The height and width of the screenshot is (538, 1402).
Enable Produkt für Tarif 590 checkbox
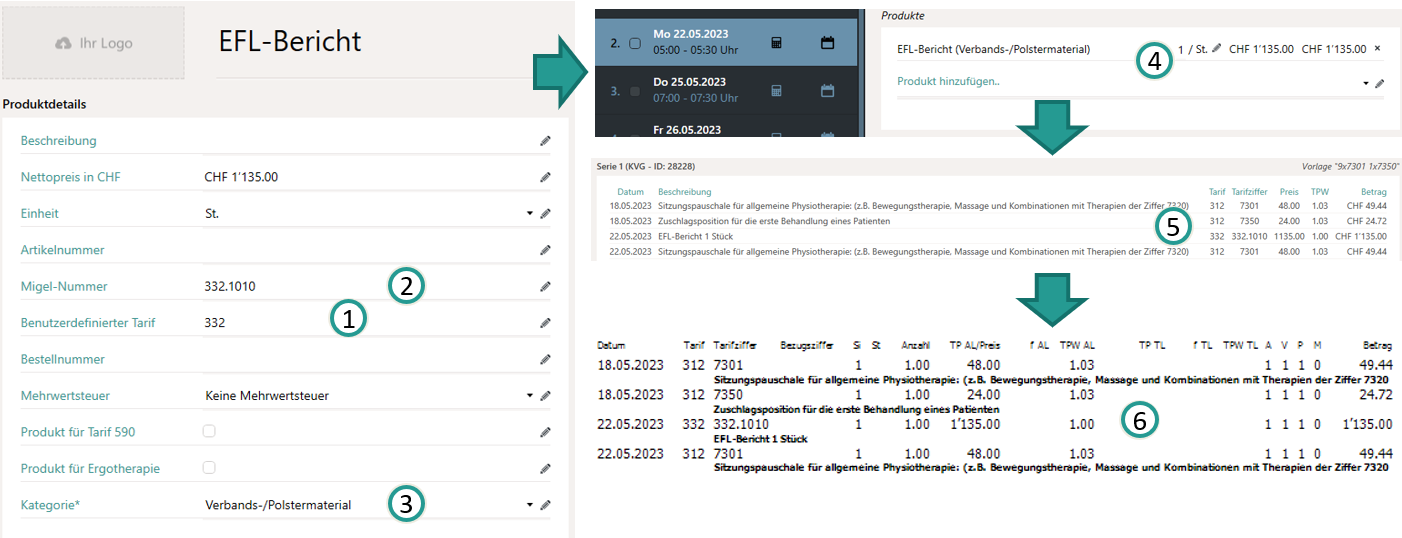tap(209, 432)
